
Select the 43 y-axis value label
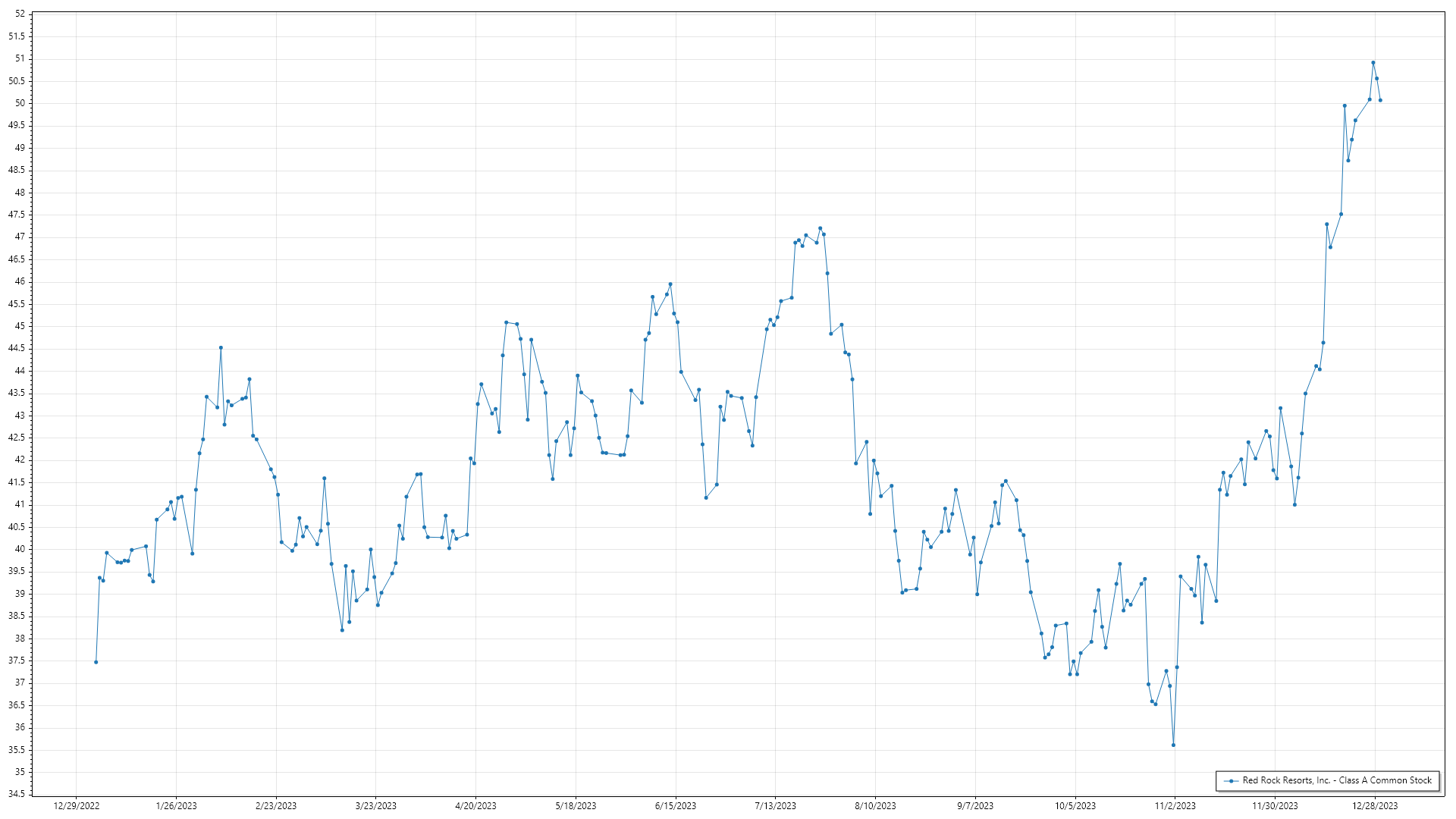click(20, 416)
